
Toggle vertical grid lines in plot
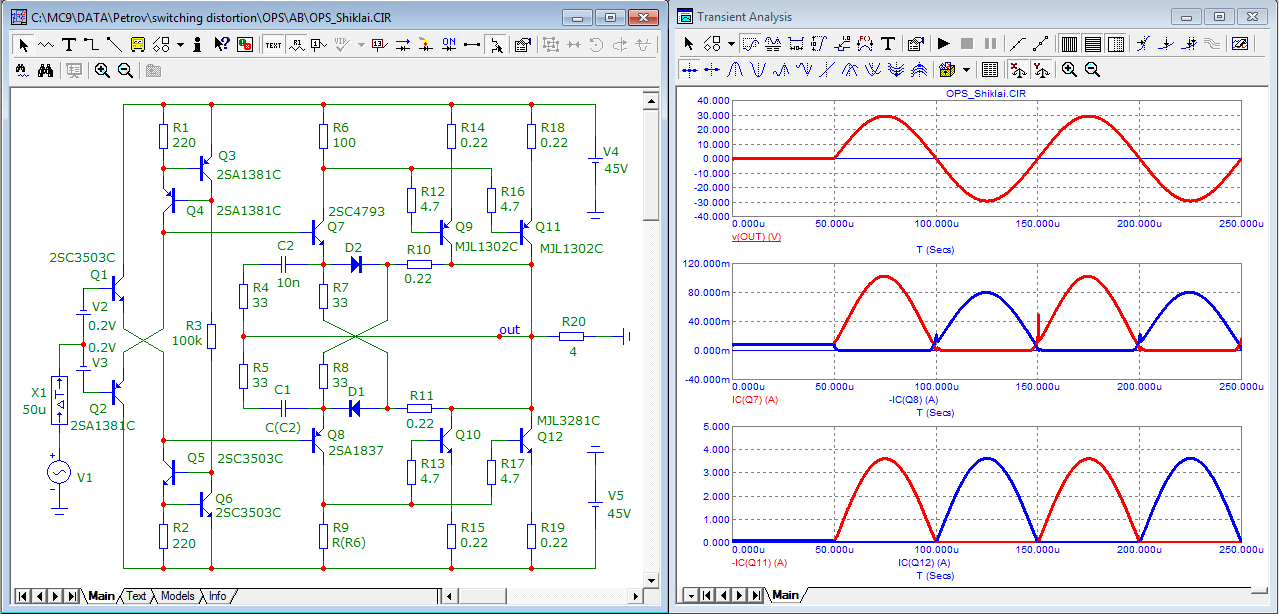tap(1069, 44)
